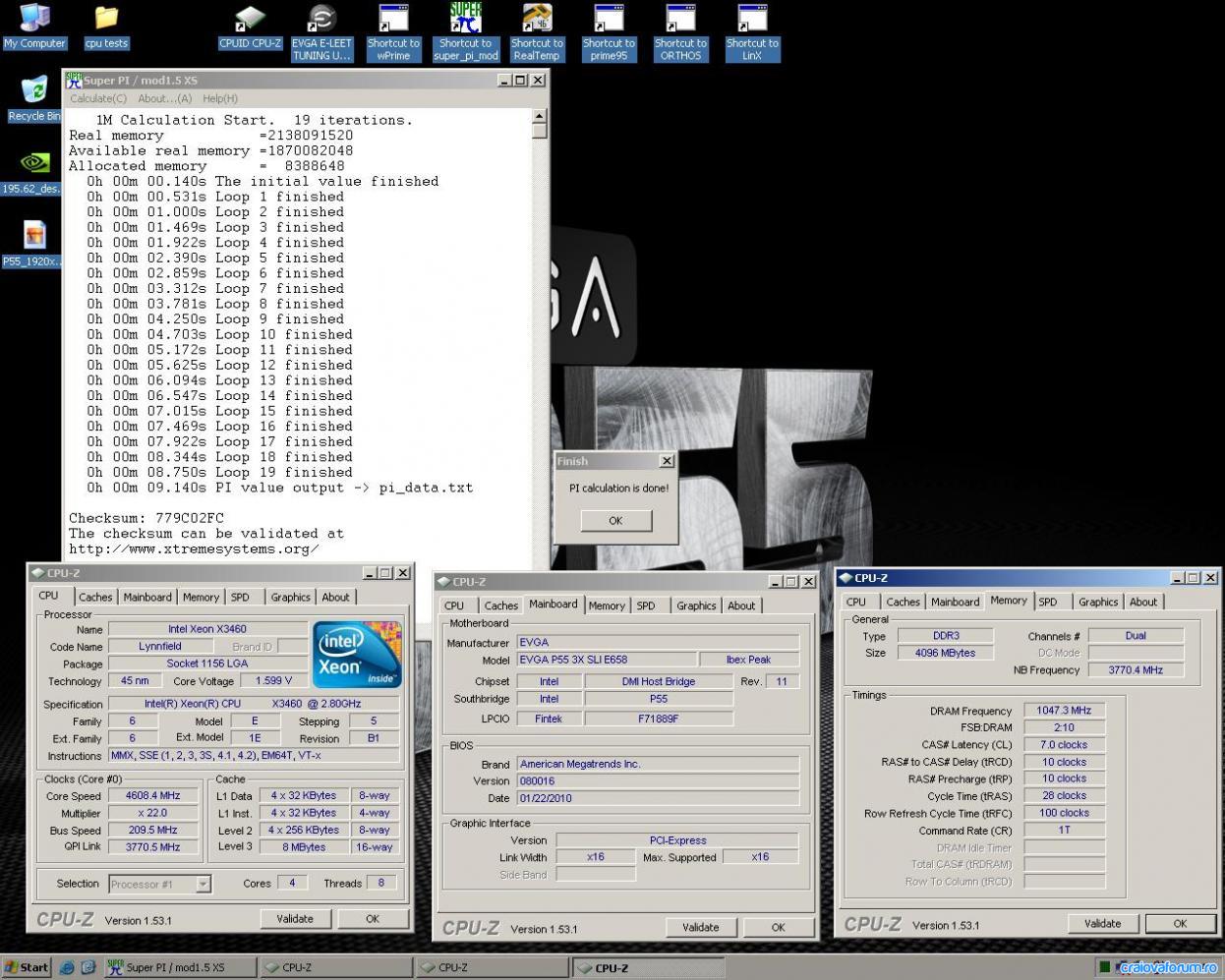The height and width of the screenshot is (980, 1225).
Task: Click the title bar icon of CPU-Z Memory window
Action: (846, 578)
